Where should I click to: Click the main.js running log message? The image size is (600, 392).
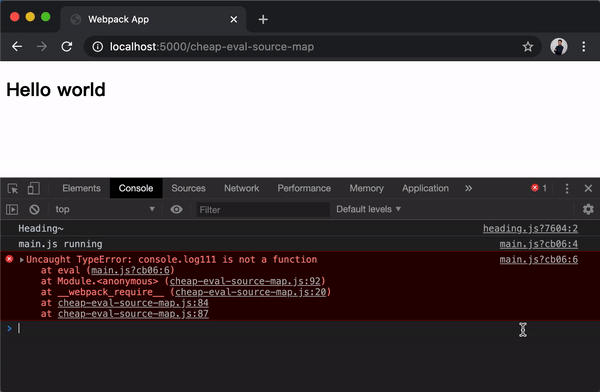click(x=60, y=244)
